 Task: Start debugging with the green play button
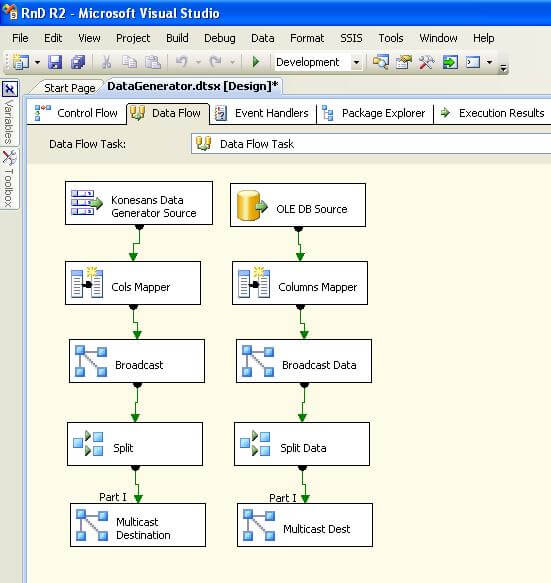256,62
